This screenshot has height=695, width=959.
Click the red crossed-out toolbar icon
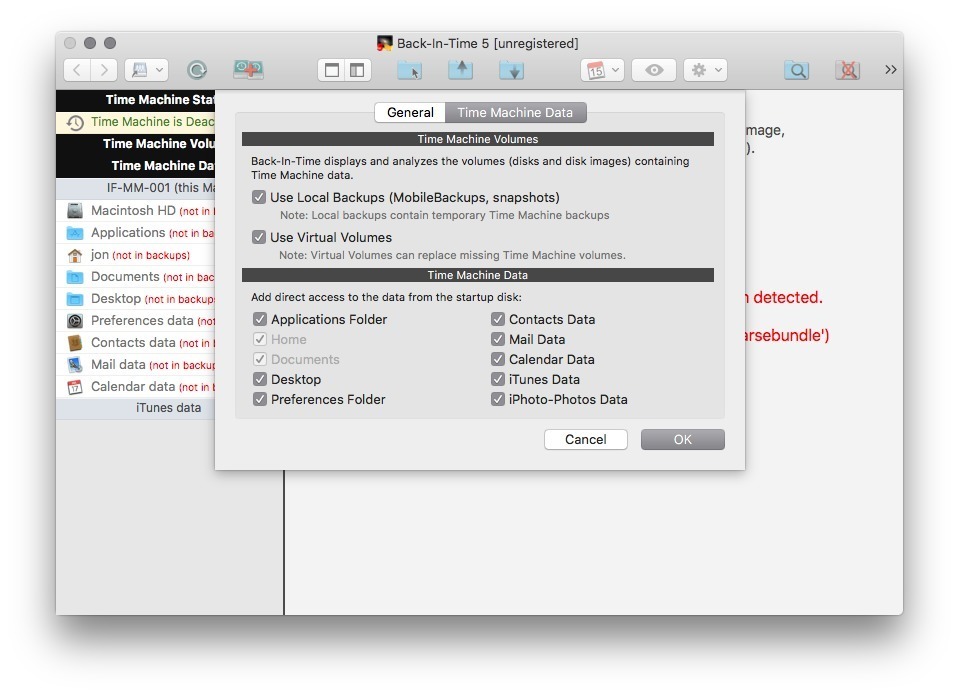click(847, 70)
